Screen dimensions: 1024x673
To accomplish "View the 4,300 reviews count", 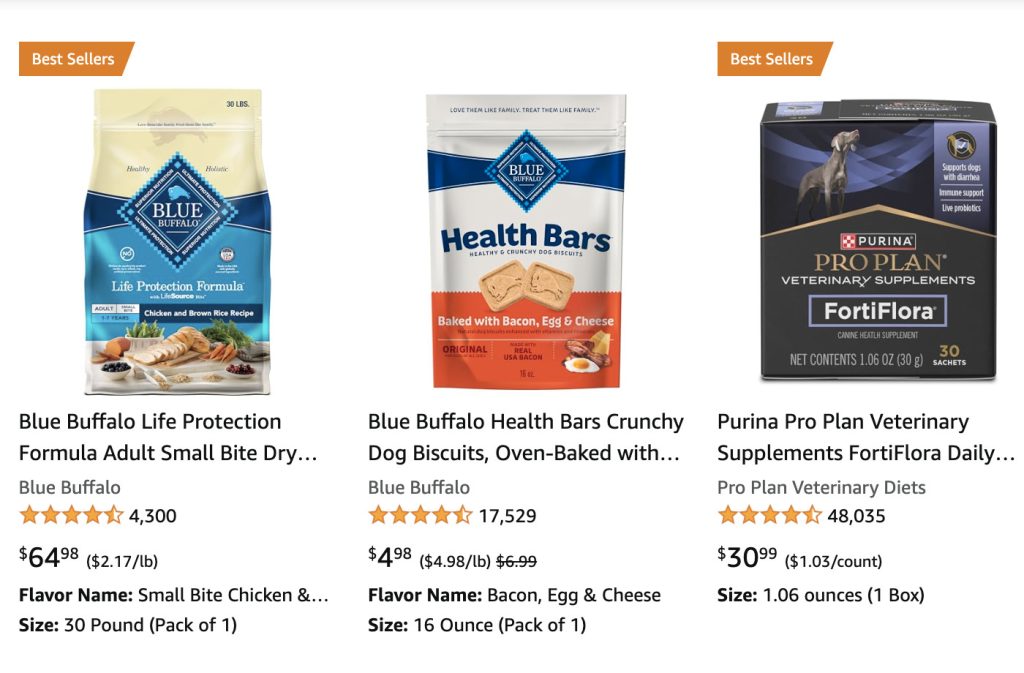I will point(153,516).
